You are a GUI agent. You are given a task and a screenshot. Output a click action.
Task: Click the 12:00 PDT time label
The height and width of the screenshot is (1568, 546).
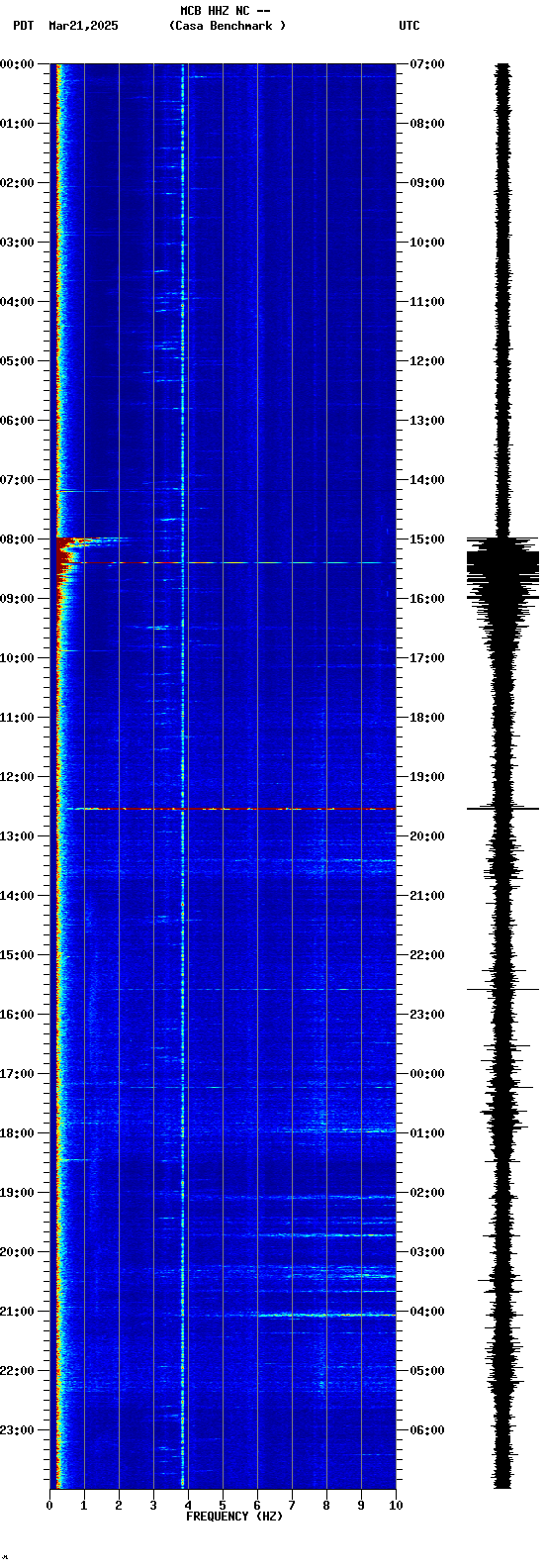17,777
